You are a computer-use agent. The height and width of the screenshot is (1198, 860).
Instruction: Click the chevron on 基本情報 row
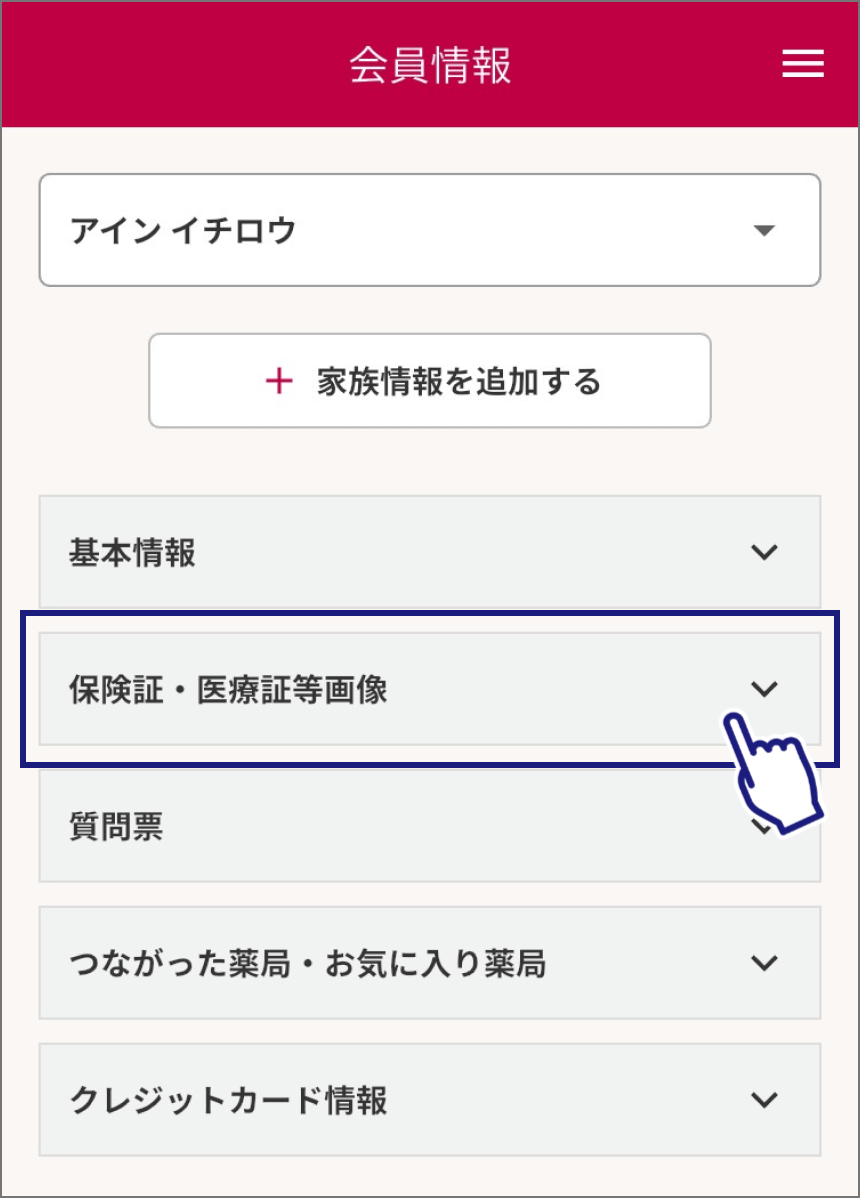764,552
